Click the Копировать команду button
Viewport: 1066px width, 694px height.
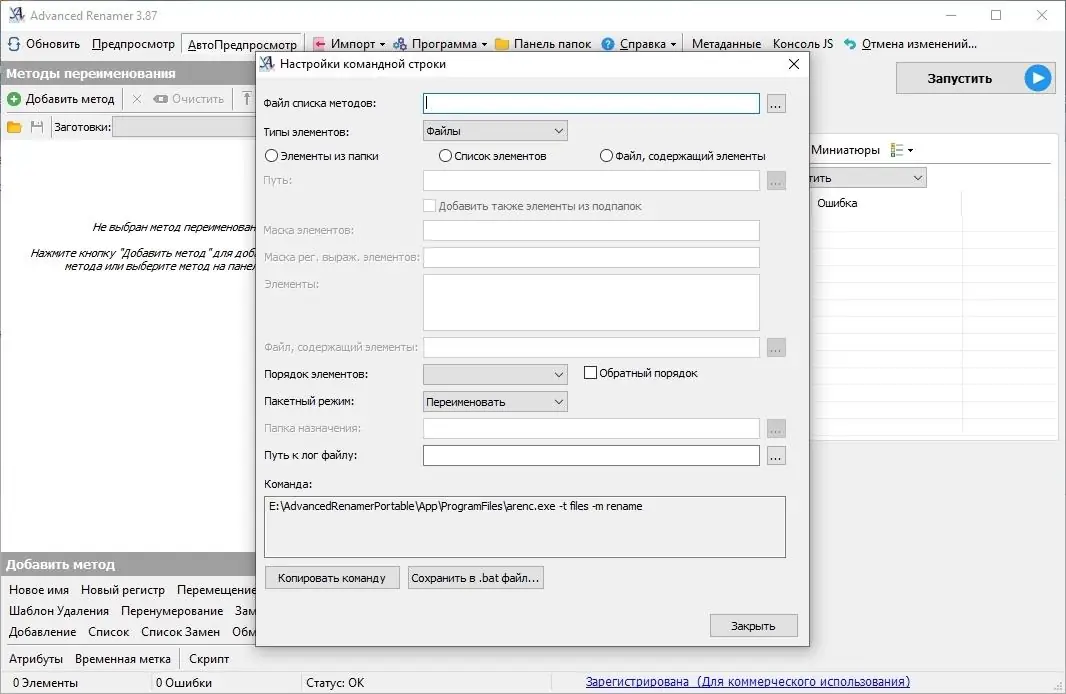coord(331,577)
